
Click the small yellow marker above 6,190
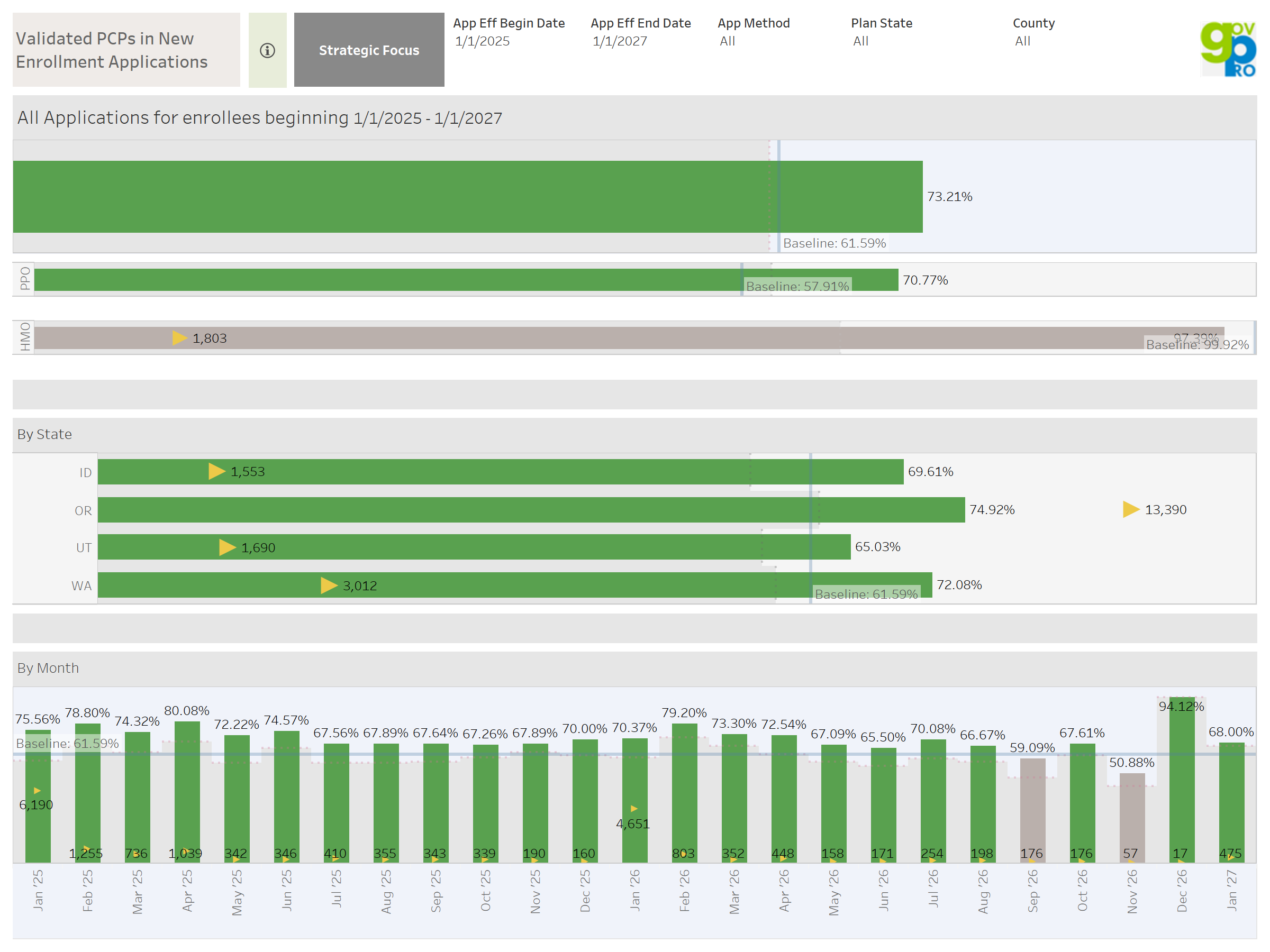(38, 790)
